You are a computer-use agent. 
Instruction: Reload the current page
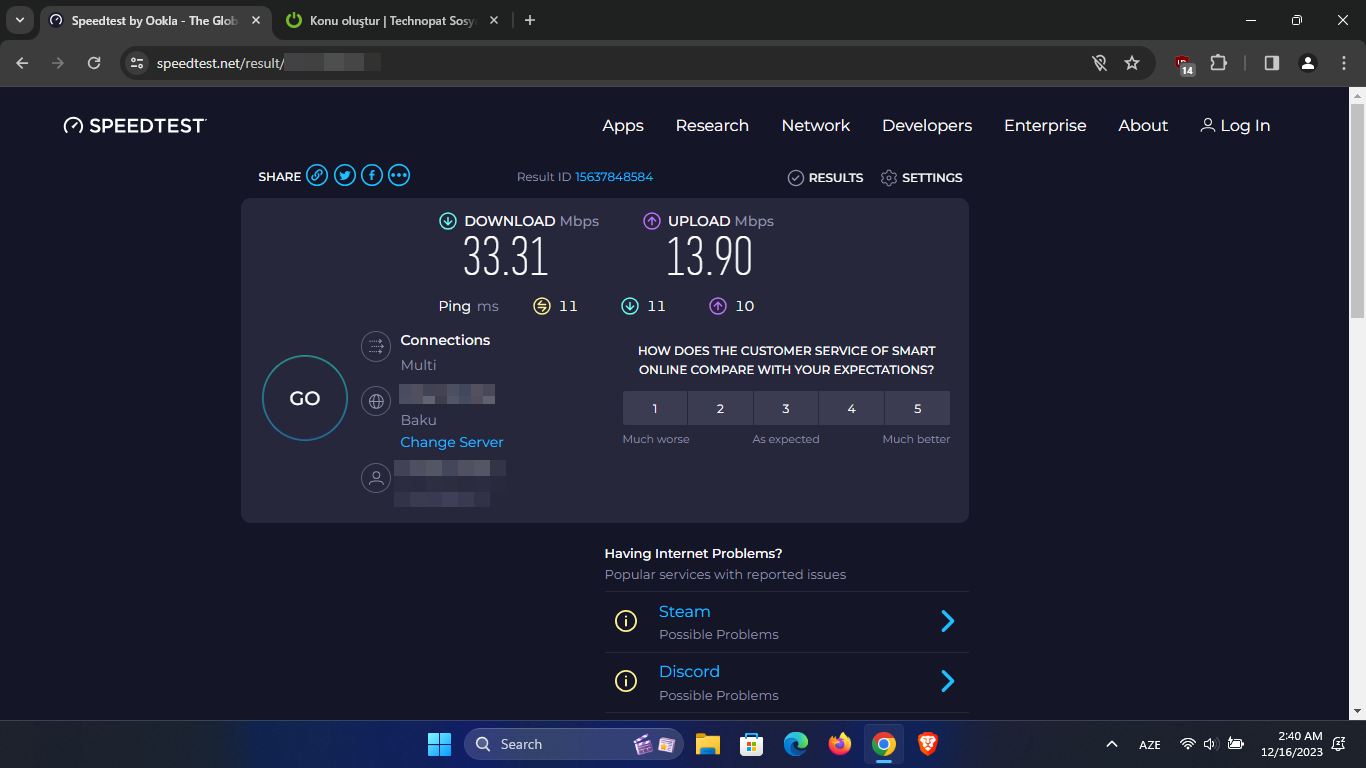pos(94,63)
